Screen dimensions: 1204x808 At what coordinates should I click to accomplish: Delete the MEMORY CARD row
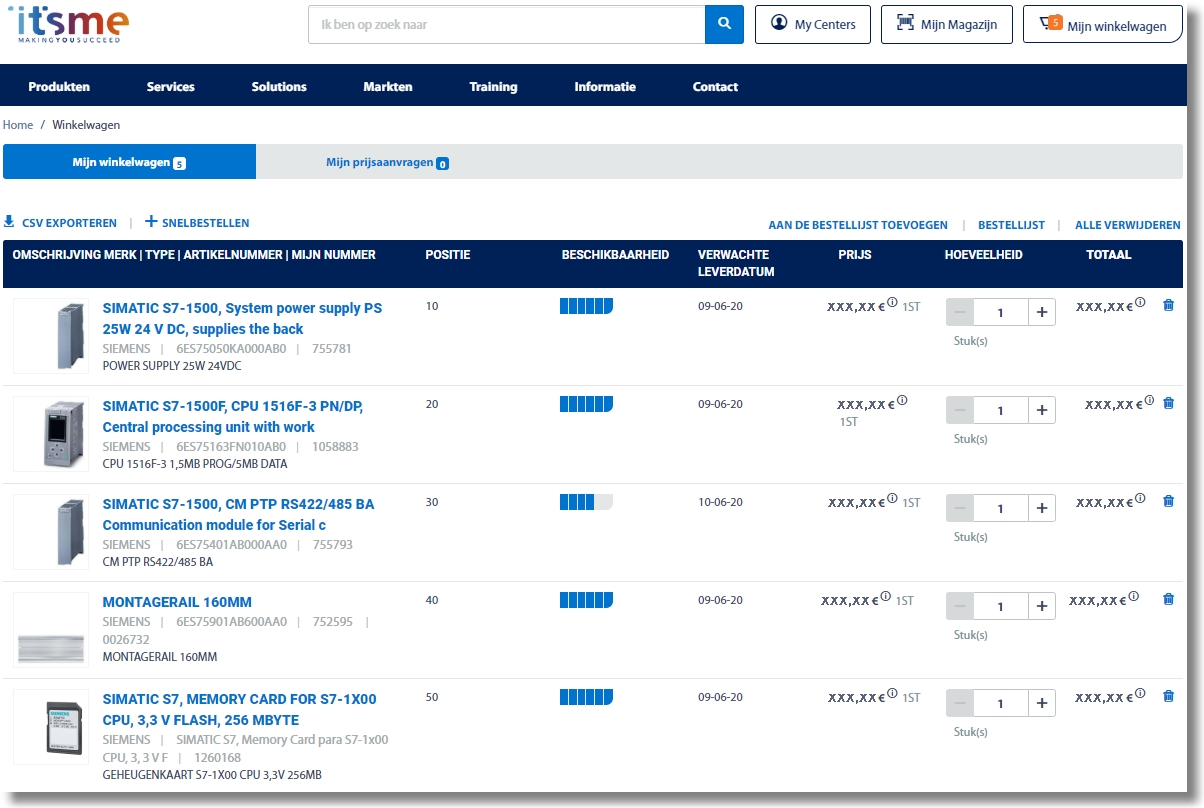pyautogui.click(x=1168, y=696)
